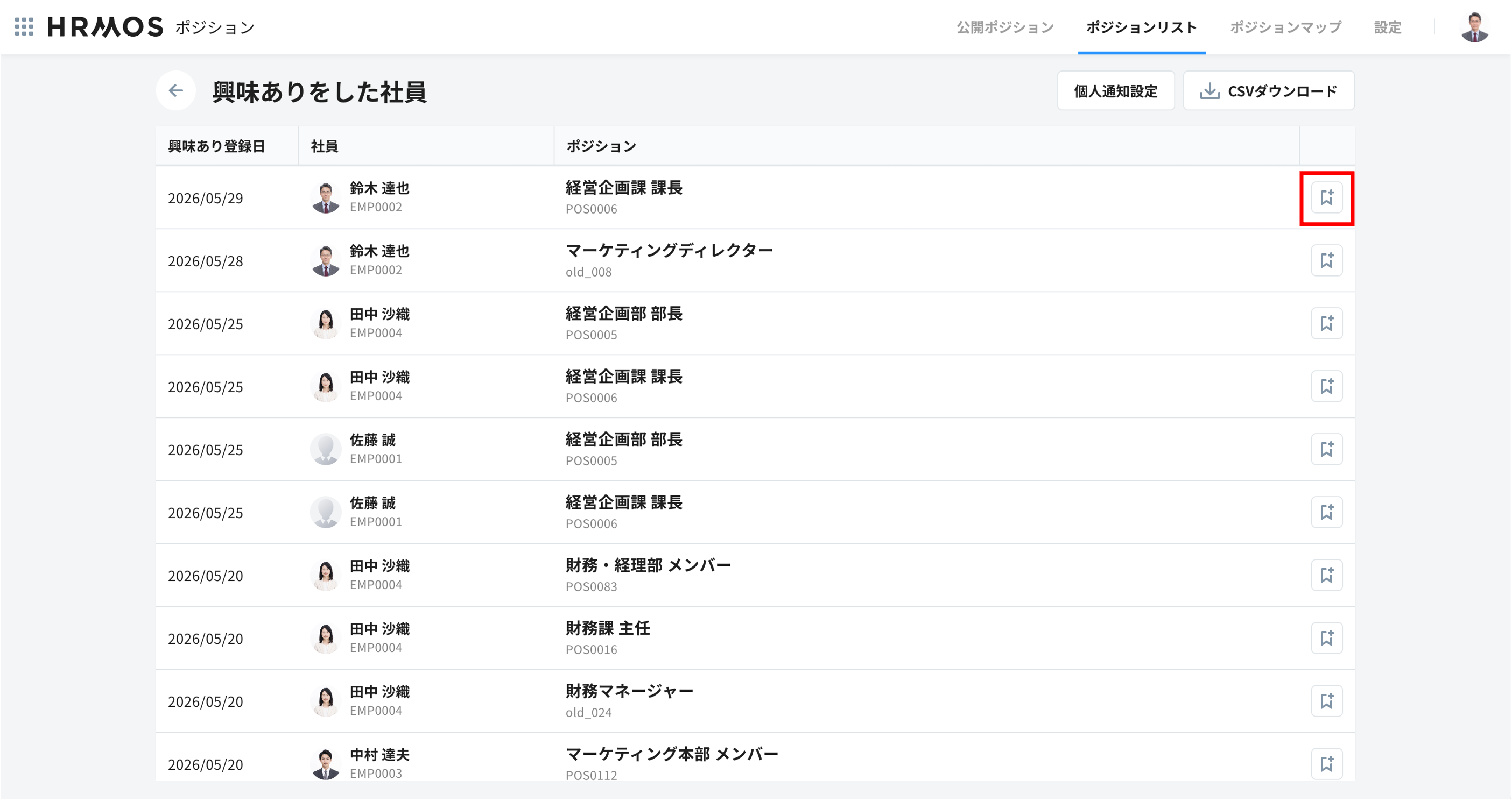Open 中村 達夫 employee avatar
Screen dimensions: 1512x801
point(325,764)
